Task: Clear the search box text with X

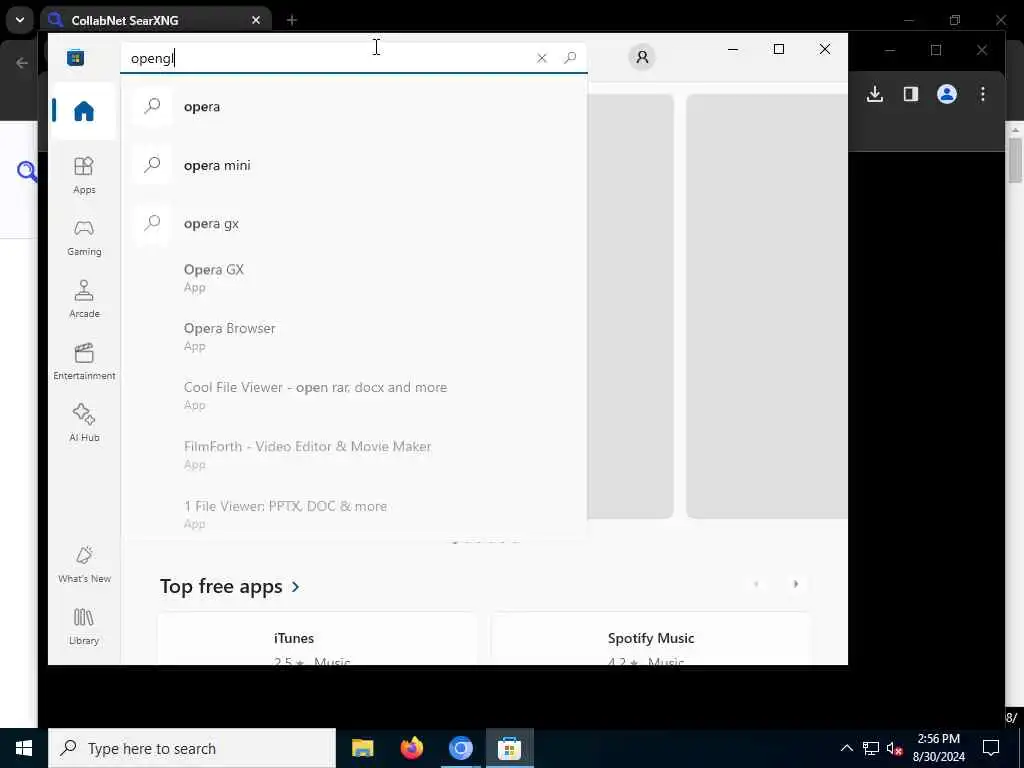Action: (541, 58)
